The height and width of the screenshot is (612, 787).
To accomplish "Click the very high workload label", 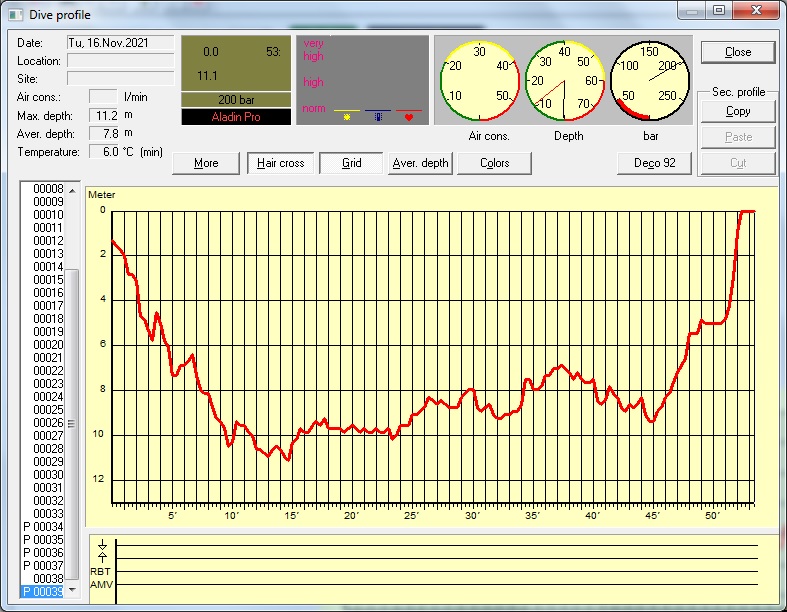I will tap(313, 50).
